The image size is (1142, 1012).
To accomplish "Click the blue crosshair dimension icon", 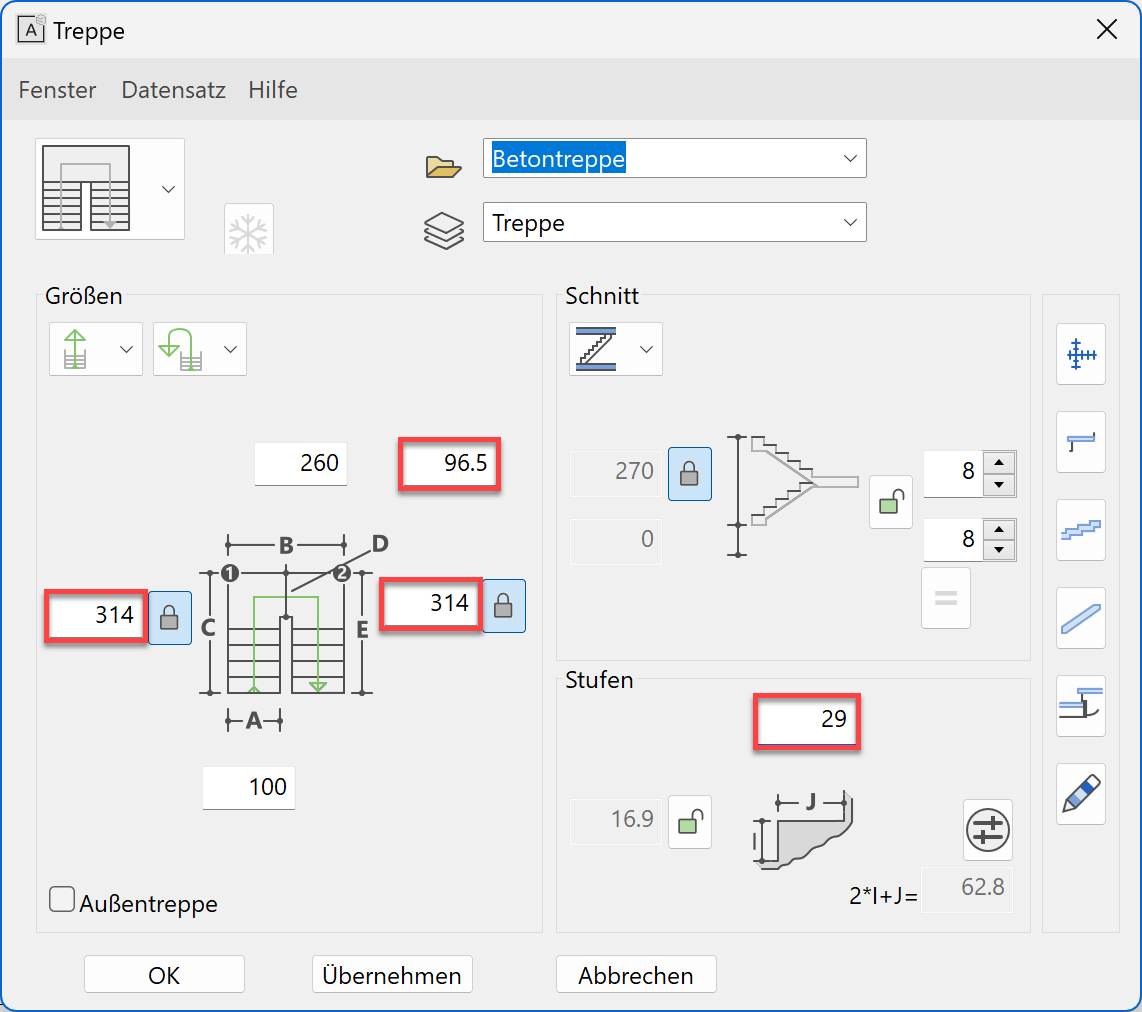I will click(x=1080, y=354).
